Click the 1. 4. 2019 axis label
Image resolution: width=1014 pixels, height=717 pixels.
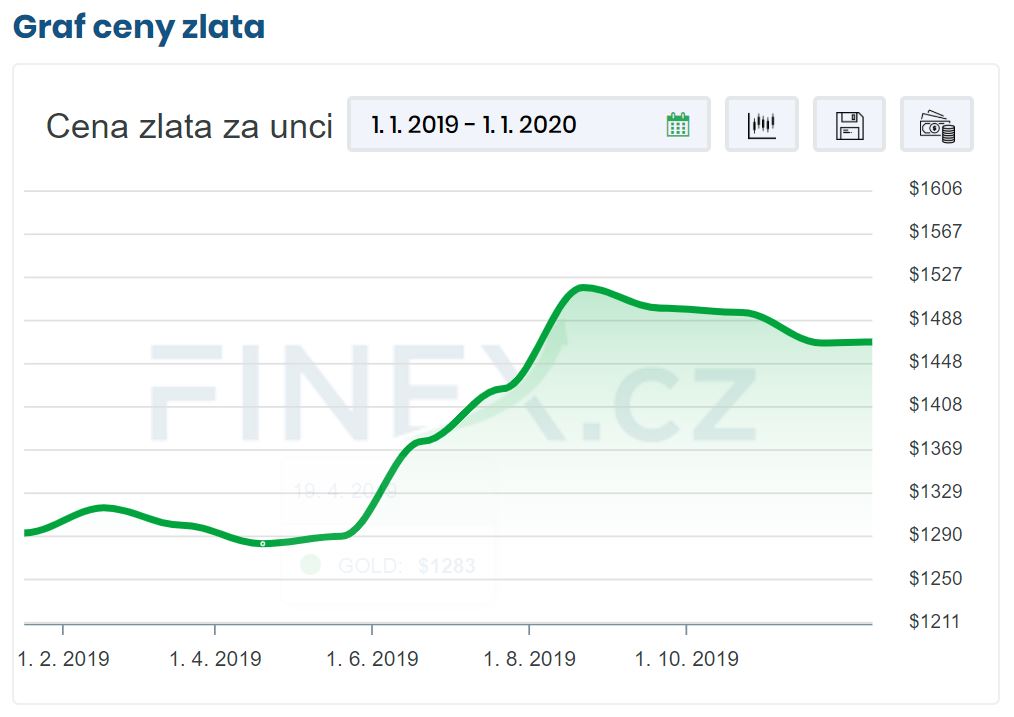pyautogui.click(x=215, y=659)
